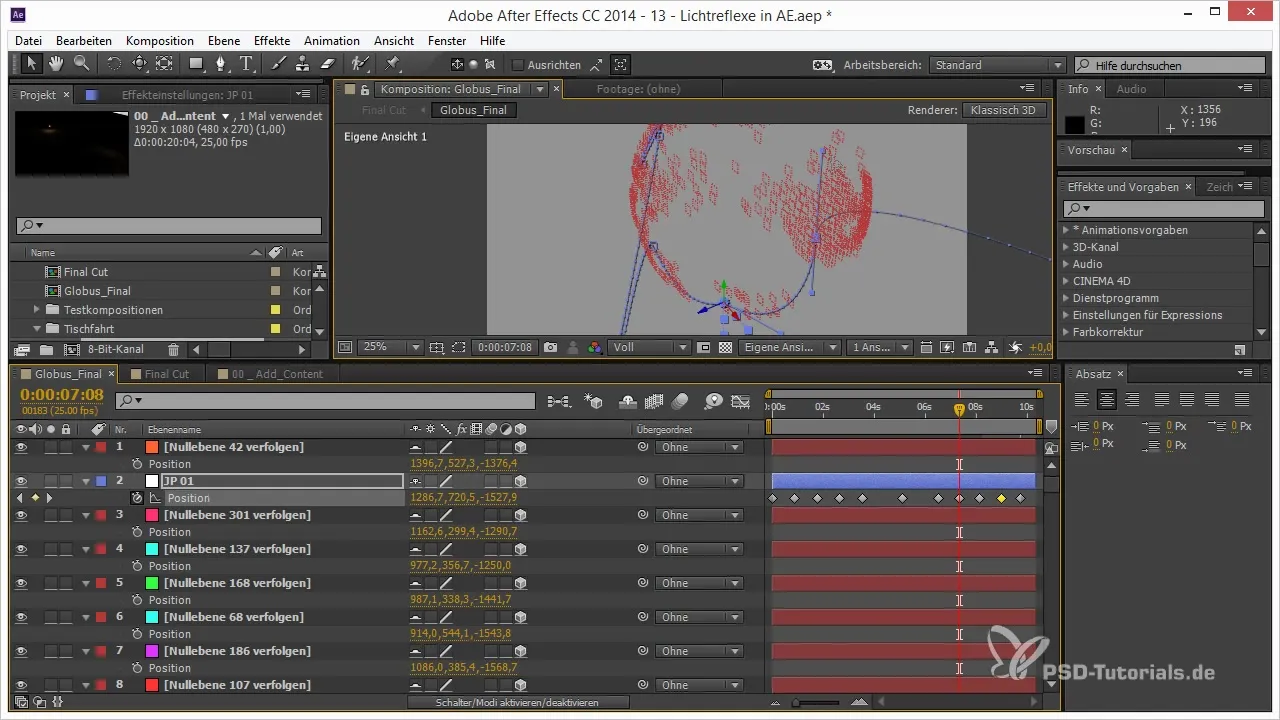The width and height of the screenshot is (1280, 720).
Task: Open the Komposition menu
Action: coord(160,41)
